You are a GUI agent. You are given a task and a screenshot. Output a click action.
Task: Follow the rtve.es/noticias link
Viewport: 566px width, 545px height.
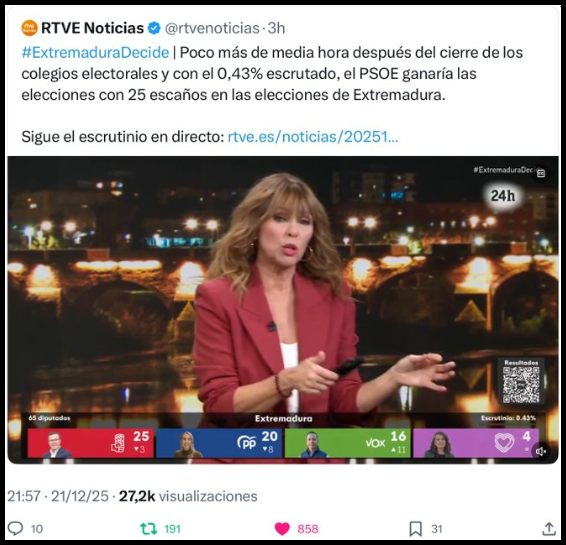point(313,137)
